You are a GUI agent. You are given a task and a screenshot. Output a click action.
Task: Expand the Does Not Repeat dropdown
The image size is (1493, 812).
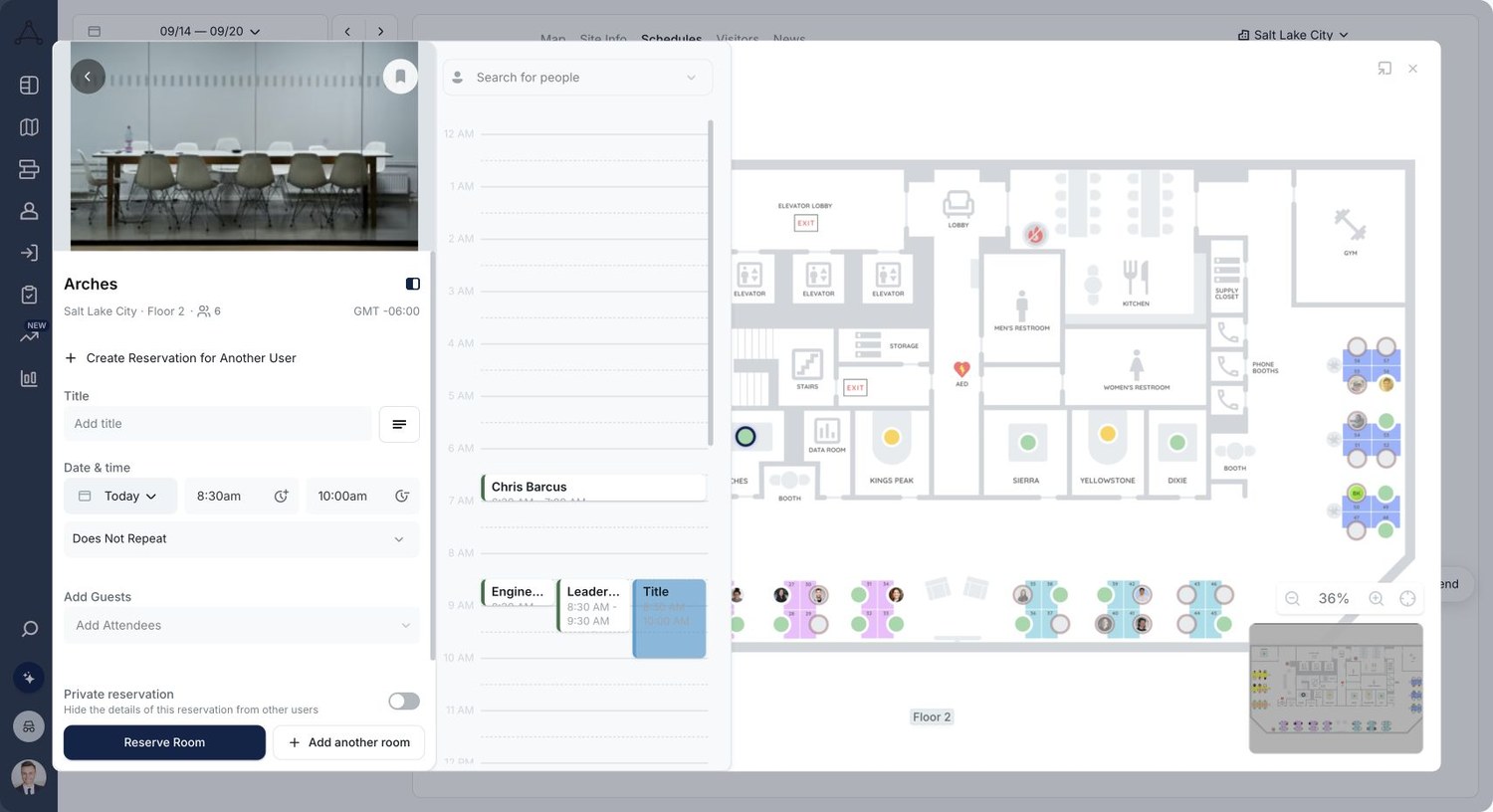point(241,538)
